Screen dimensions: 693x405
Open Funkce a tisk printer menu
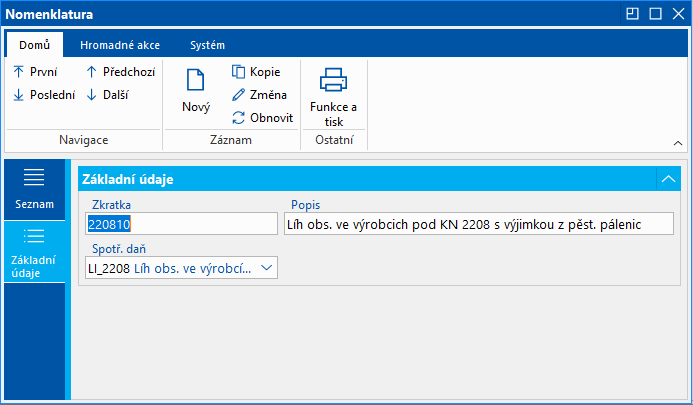333,95
